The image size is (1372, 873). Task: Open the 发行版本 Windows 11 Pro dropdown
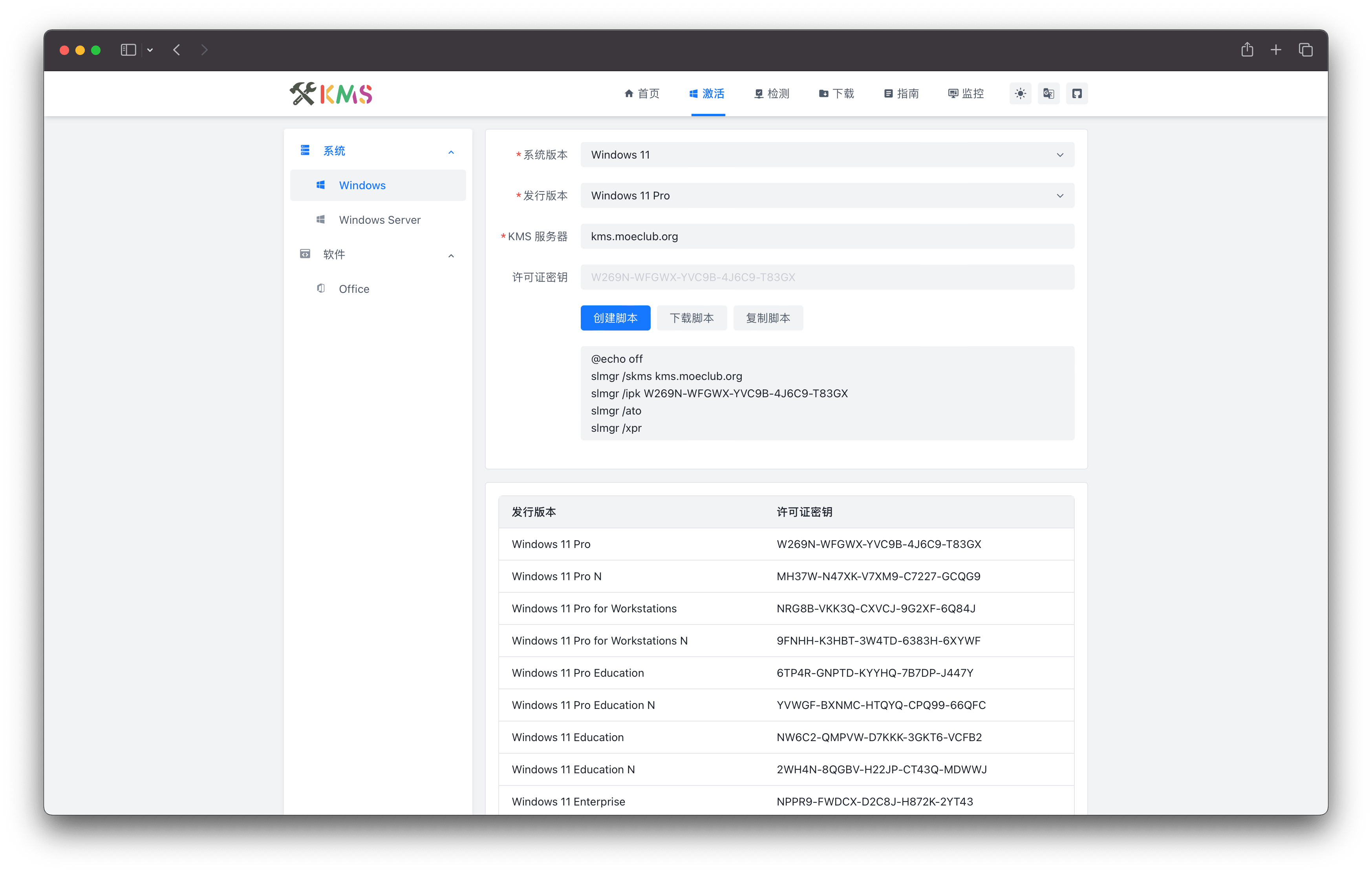(827, 195)
